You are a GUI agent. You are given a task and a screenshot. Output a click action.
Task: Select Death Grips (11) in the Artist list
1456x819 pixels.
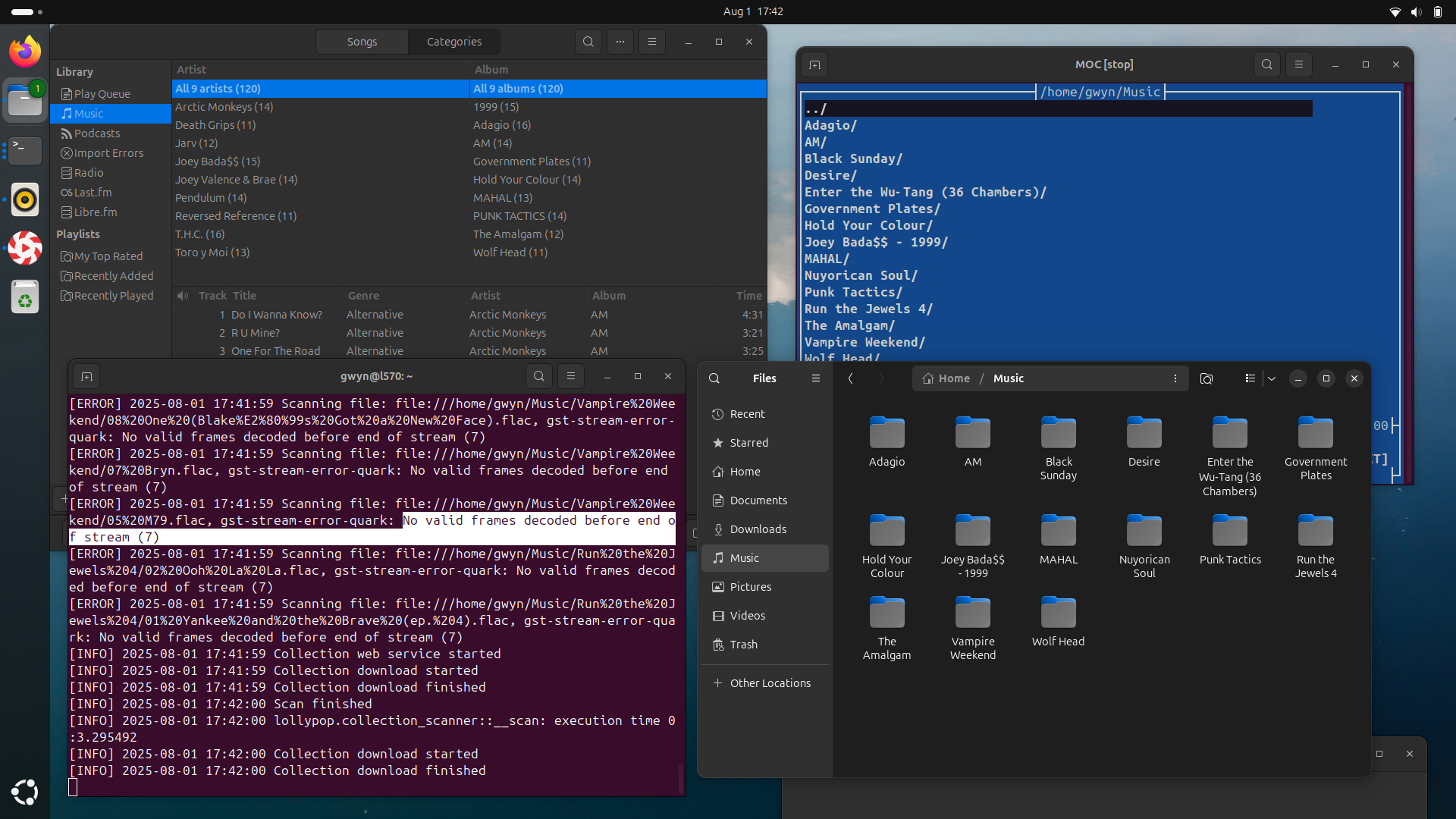pos(320,125)
